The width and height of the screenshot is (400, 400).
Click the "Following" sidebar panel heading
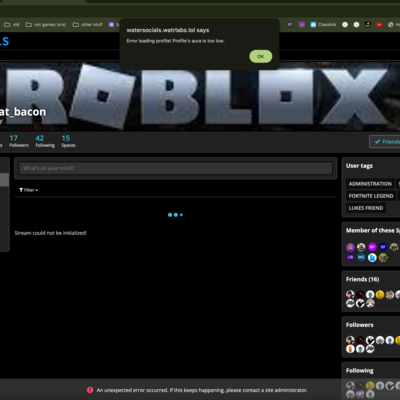pos(359,371)
